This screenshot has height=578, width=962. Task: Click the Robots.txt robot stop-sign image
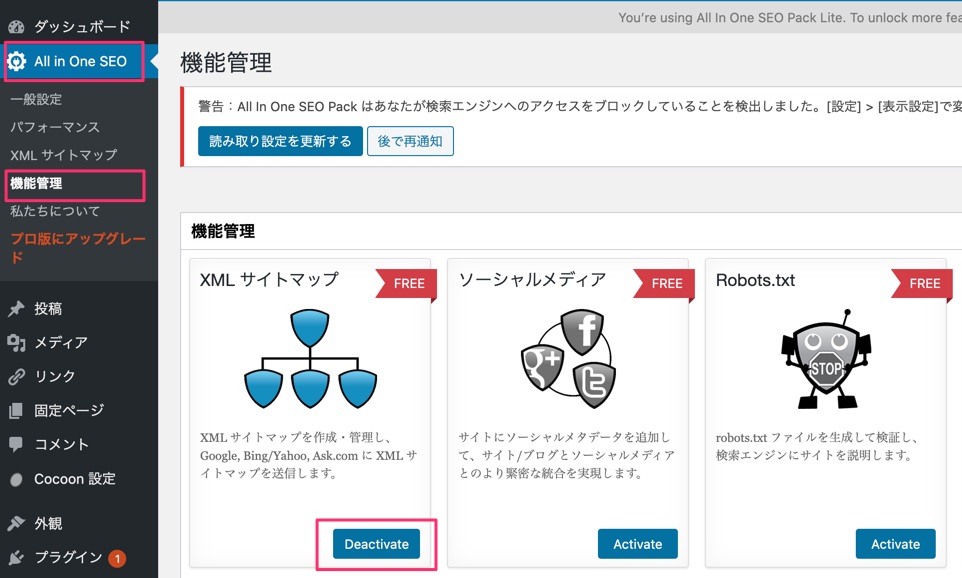coord(826,359)
